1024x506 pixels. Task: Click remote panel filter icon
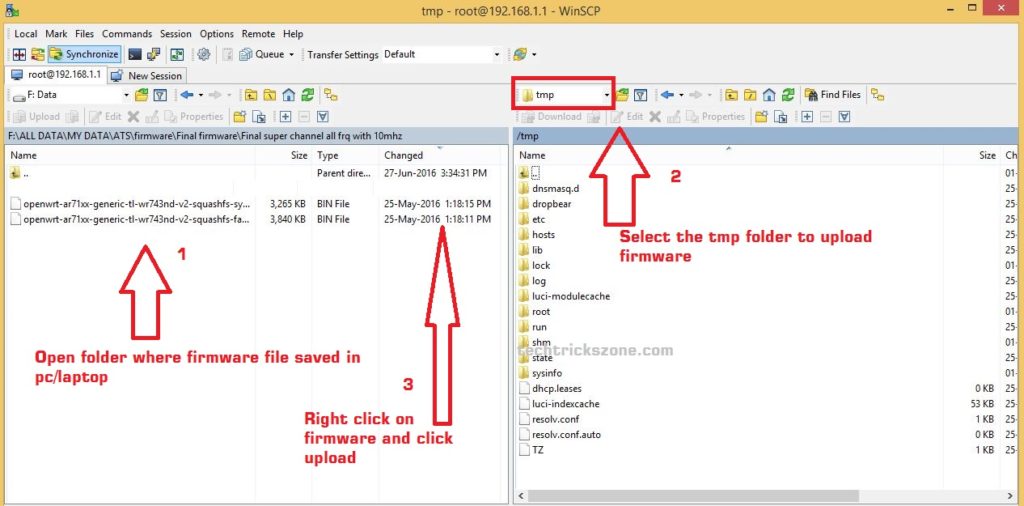click(641, 95)
